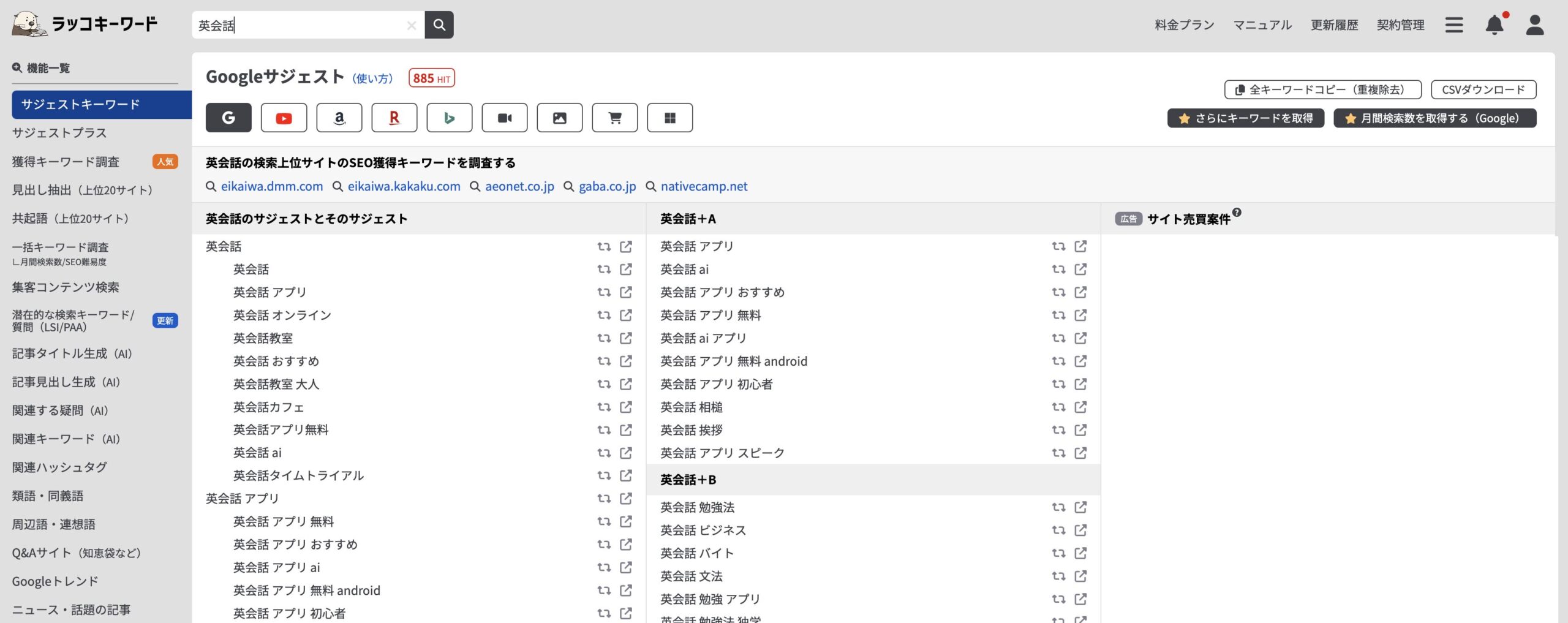Open external link for 英会話 ビジネス
The width and height of the screenshot is (1568, 623).
click(x=1080, y=530)
